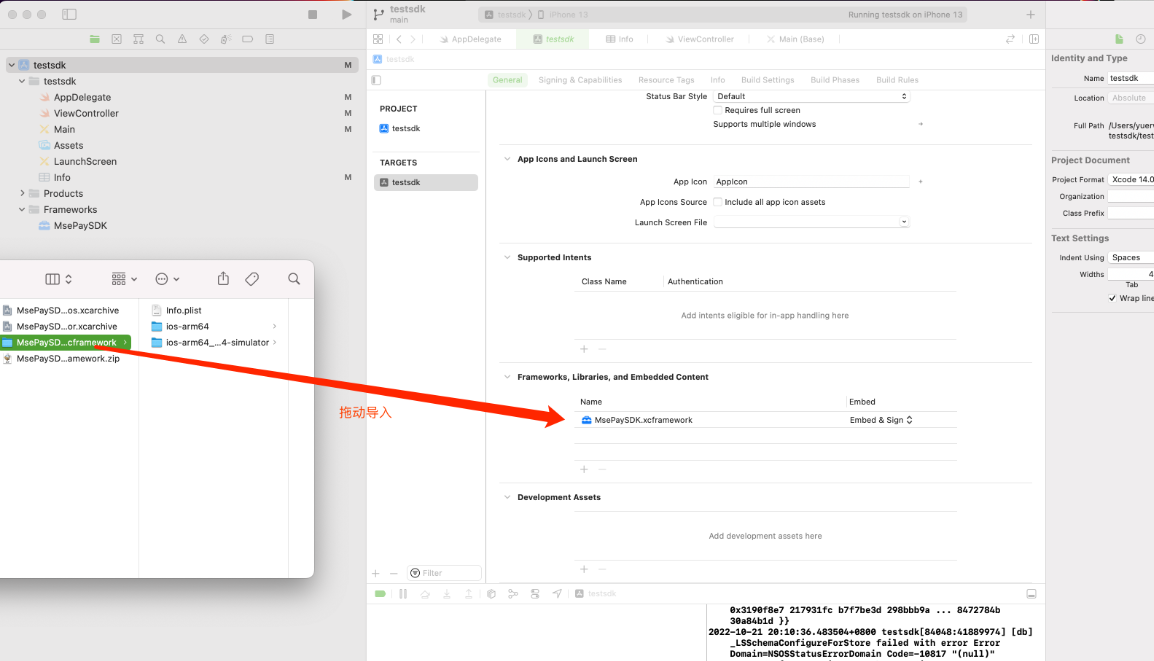The height and width of the screenshot is (661, 1154).
Task: Select ViewController file in project navigator
Action: [x=86, y=113]
